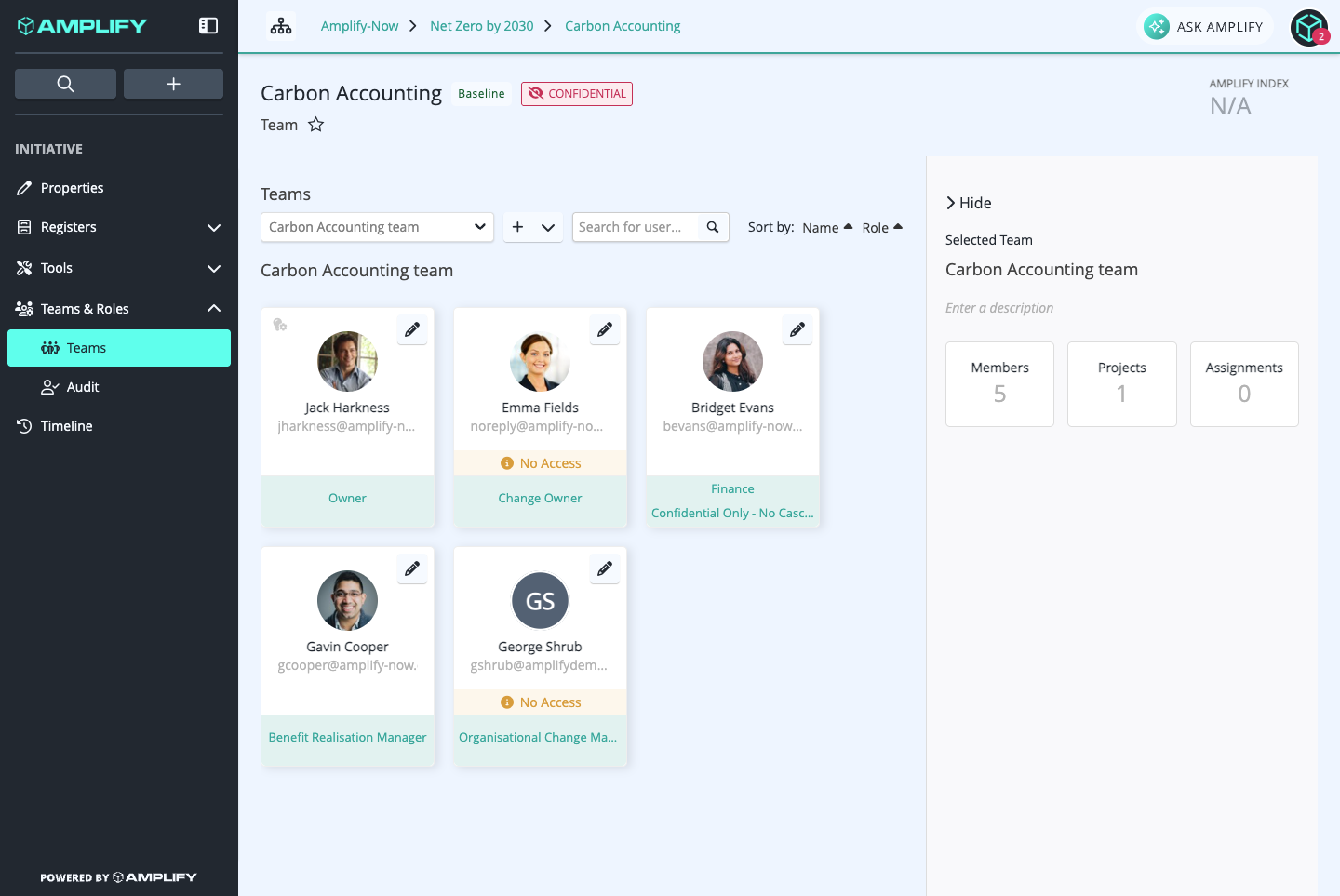Open Properties in the sidebar
This screenshot has width=1340, height=896.
click(x=119, y=188)
